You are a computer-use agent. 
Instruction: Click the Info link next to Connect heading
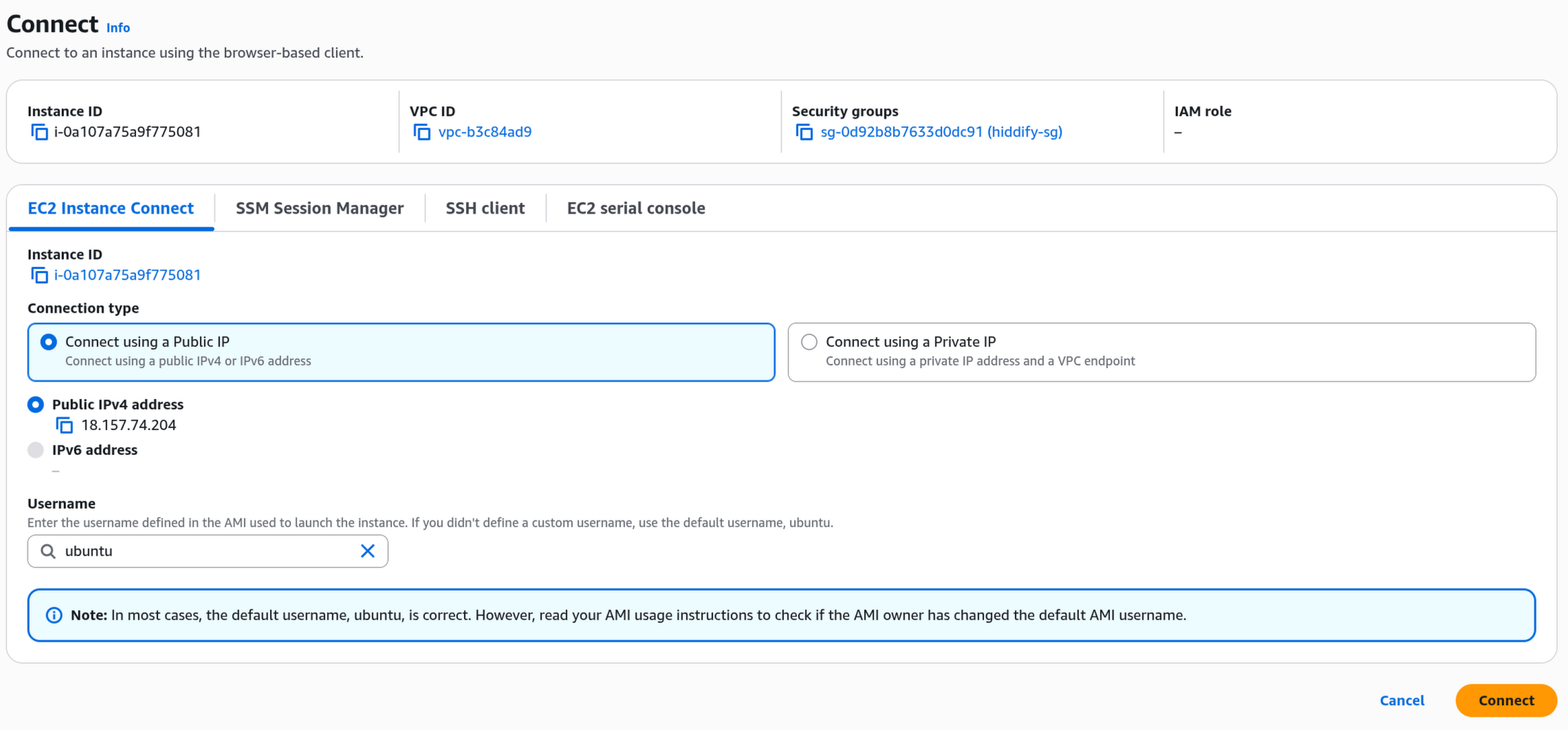118,27
